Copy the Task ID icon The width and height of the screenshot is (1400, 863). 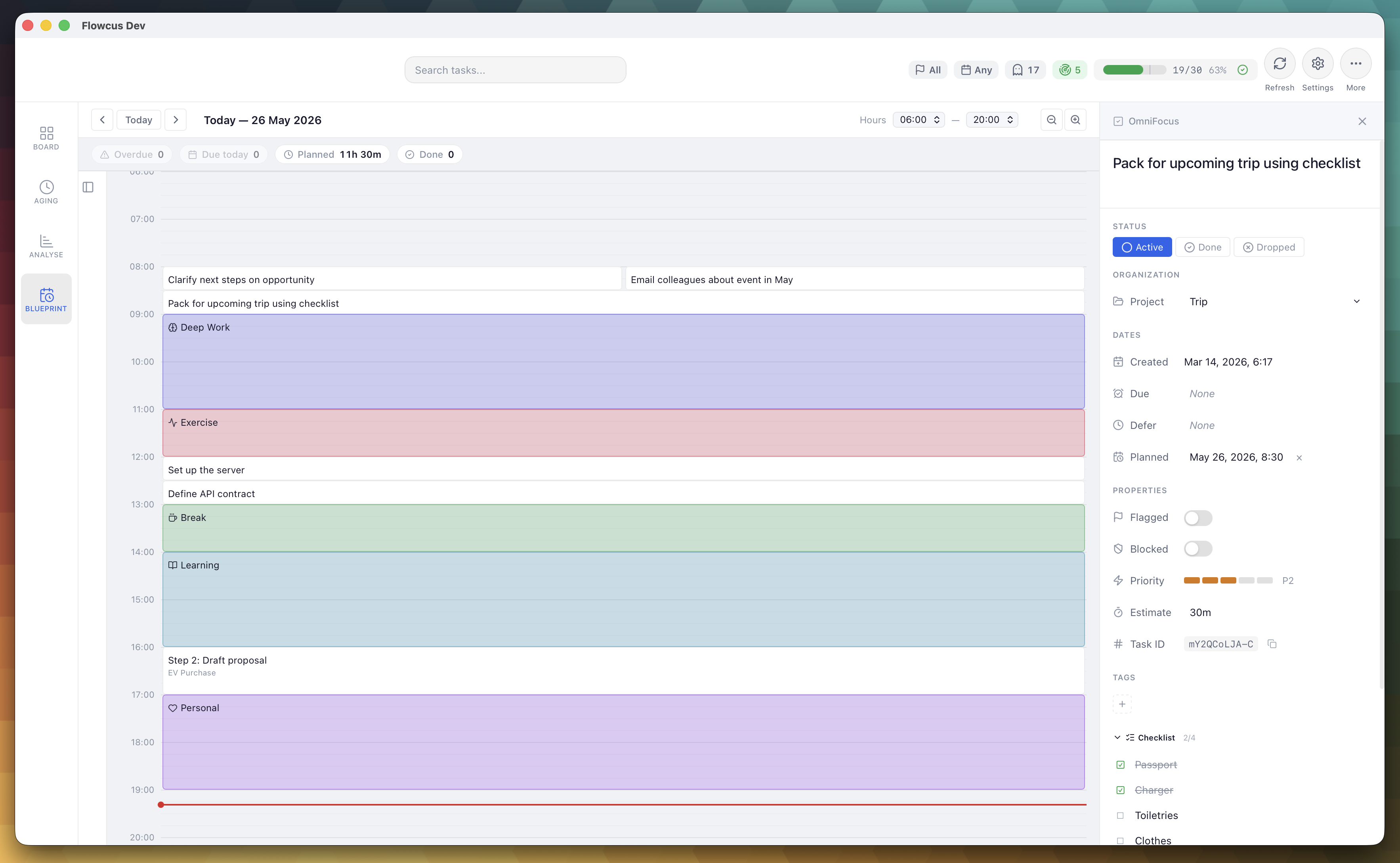[x=1272, y=644]
